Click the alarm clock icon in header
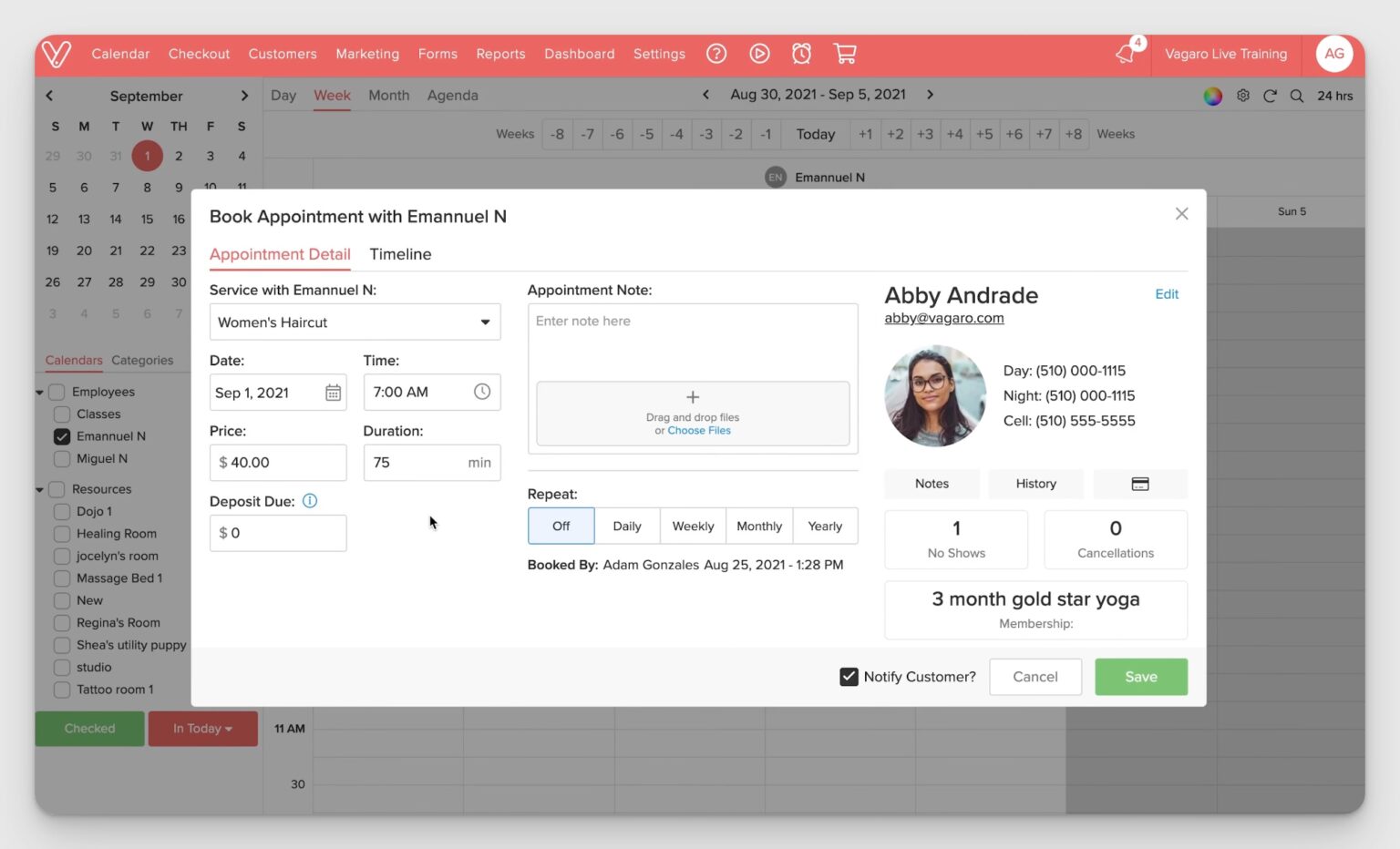The width and height of the screenshot is (1400, 849). click(801, 54)
